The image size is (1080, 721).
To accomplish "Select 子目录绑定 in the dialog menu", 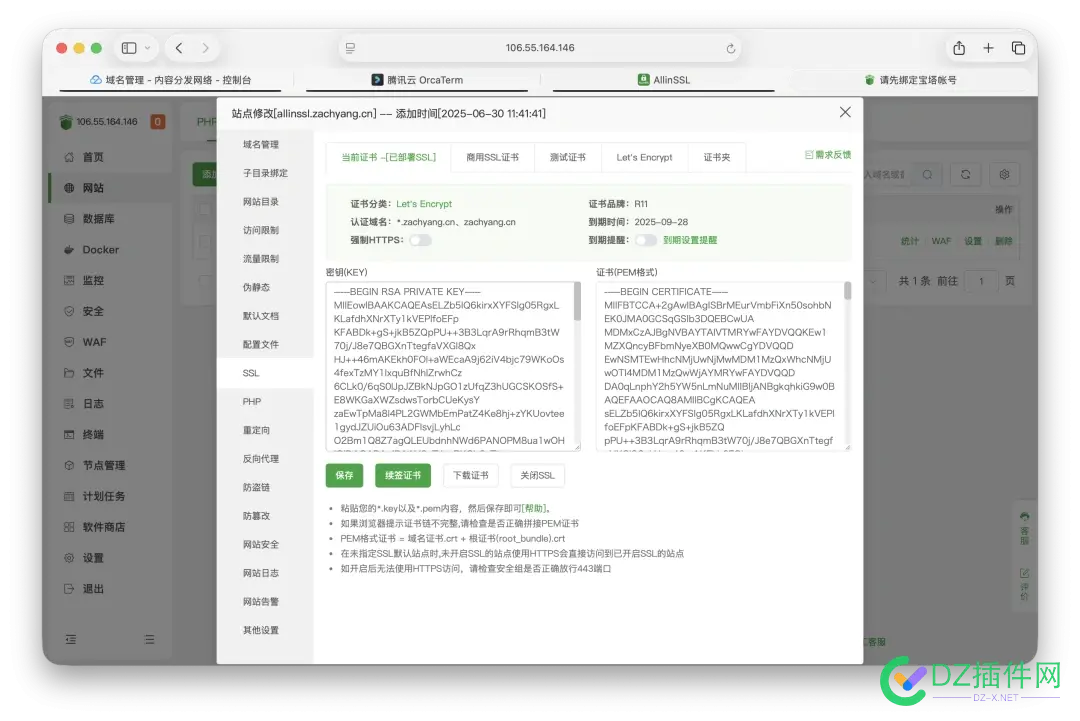I will tap(265, 174).
